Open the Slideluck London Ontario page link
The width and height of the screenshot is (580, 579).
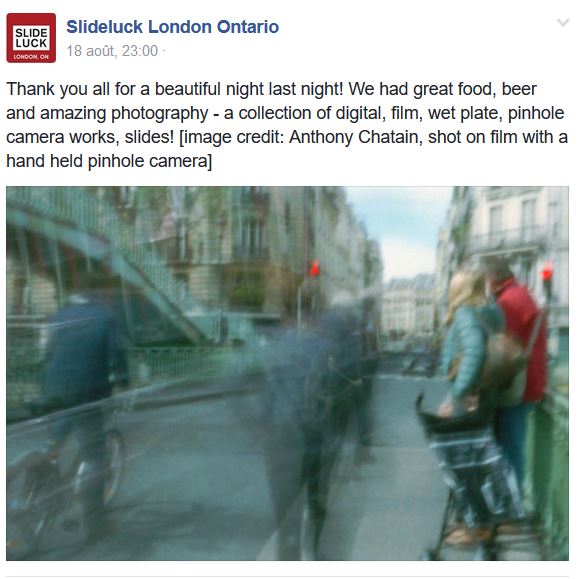[x=172, y=27]
